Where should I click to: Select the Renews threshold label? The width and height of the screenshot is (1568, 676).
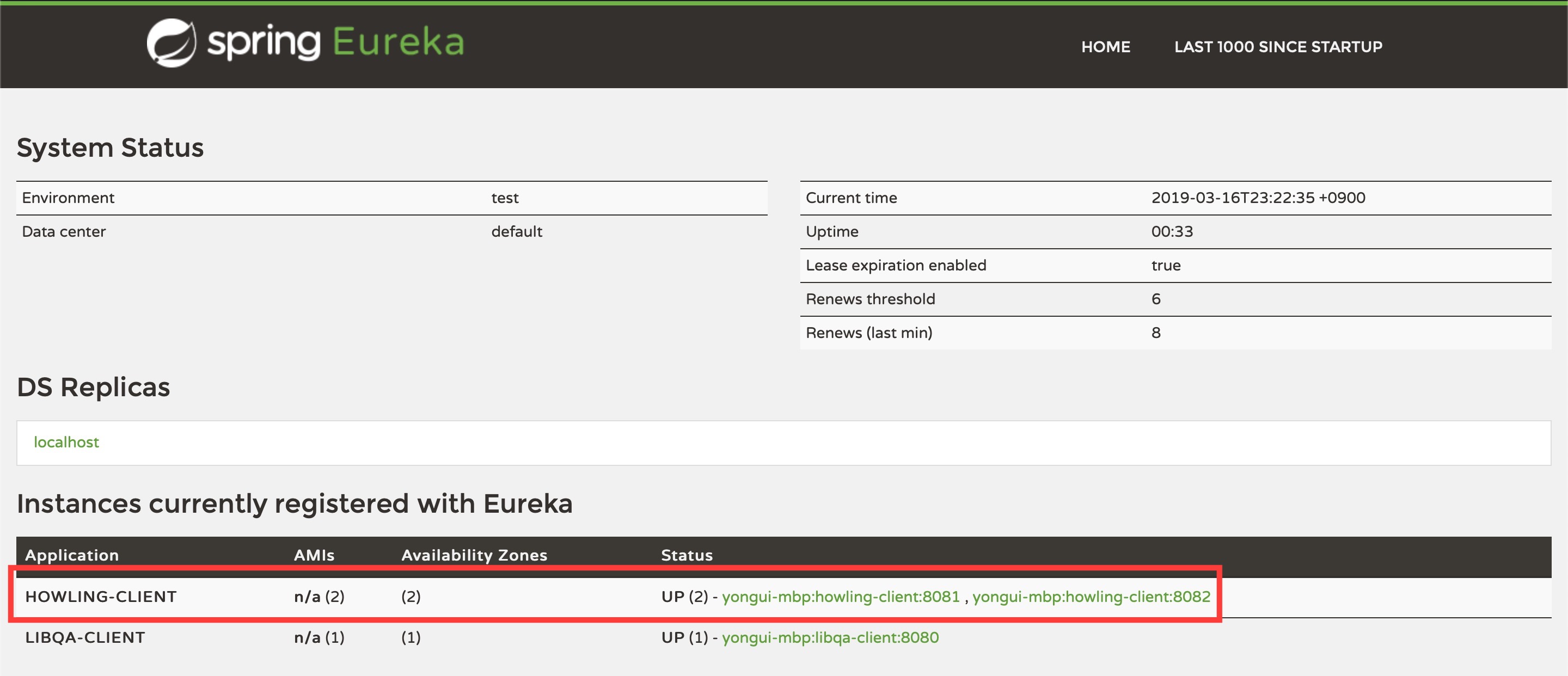(871, 299)
